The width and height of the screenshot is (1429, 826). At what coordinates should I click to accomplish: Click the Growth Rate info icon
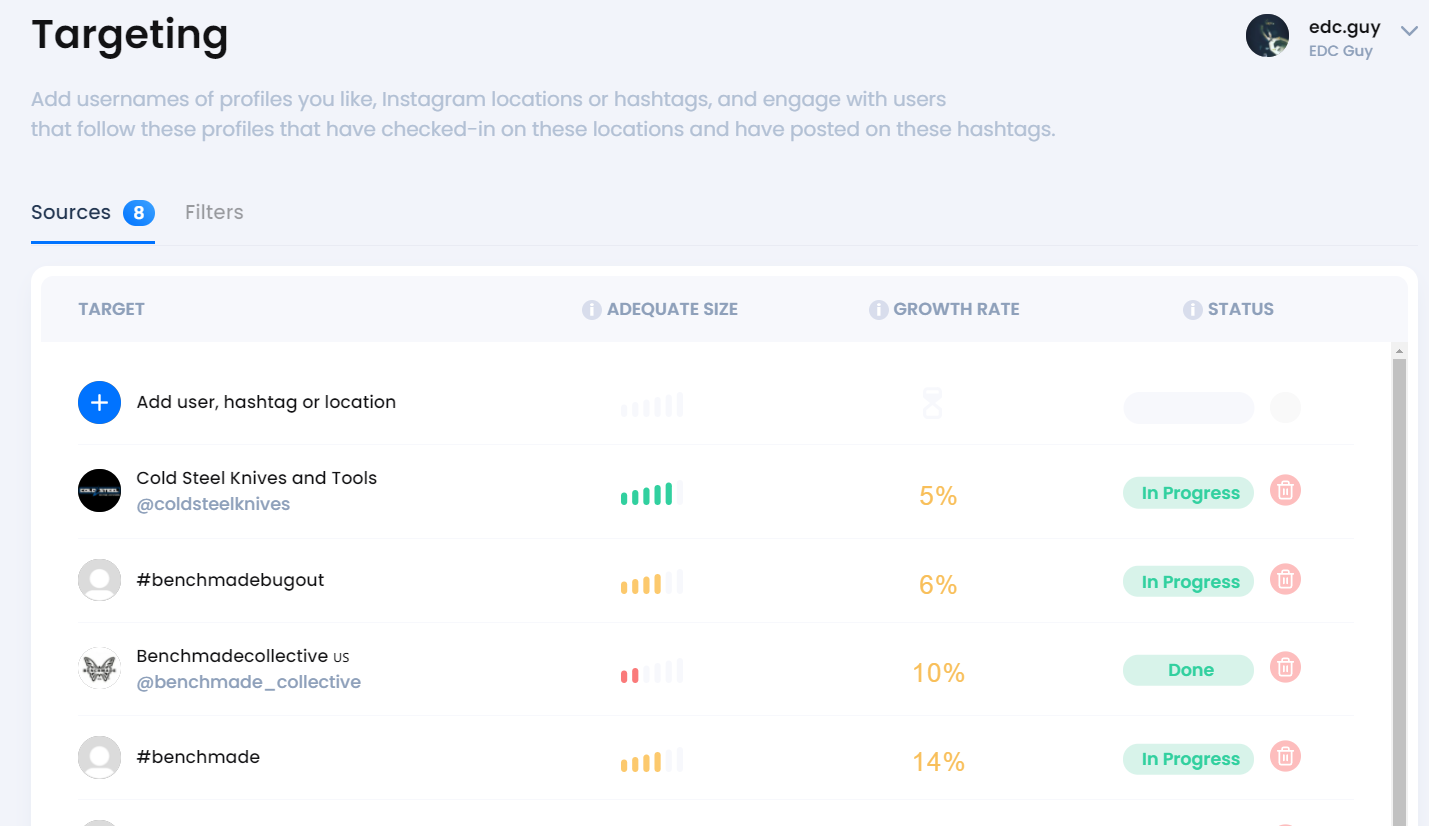(878, 310)
